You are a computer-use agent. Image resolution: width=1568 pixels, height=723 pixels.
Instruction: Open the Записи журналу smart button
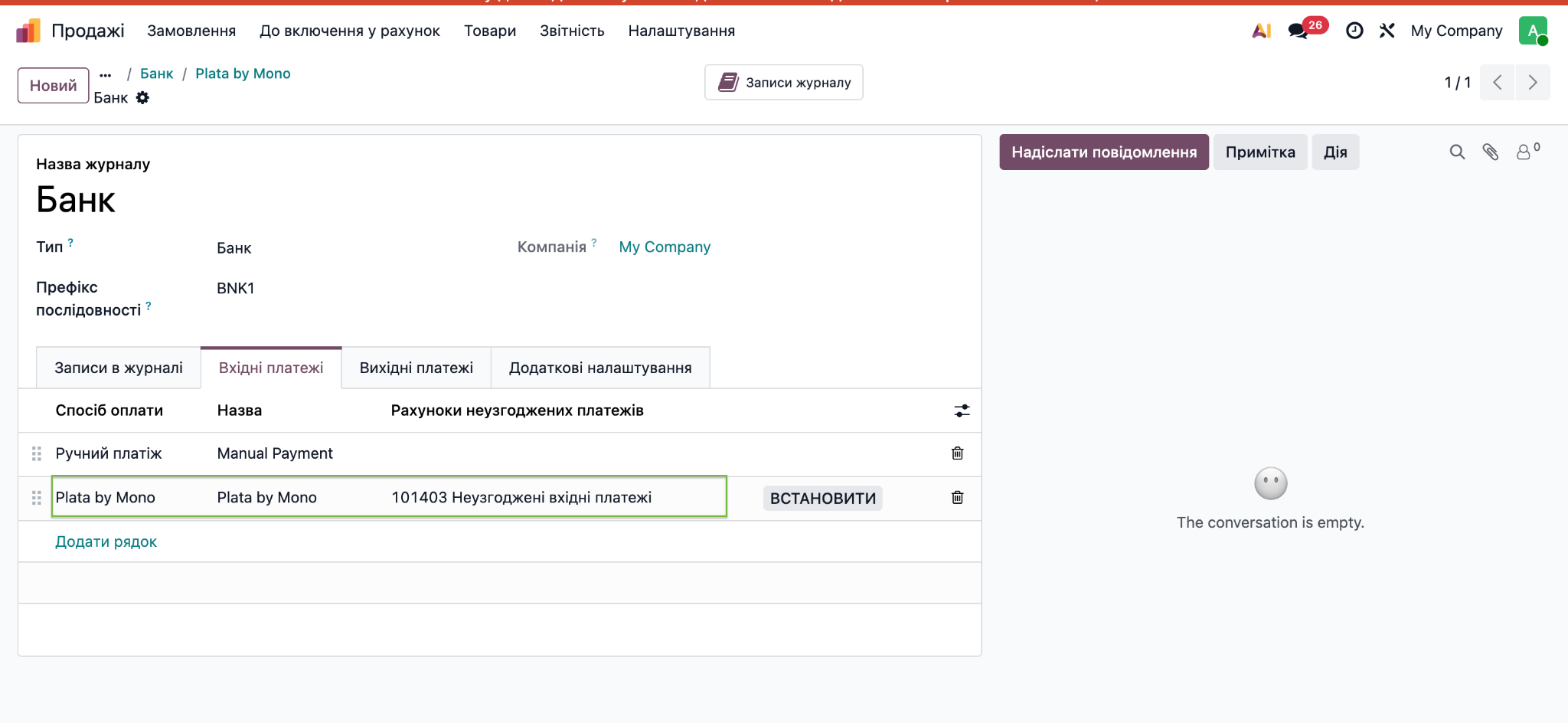point(784,82)
